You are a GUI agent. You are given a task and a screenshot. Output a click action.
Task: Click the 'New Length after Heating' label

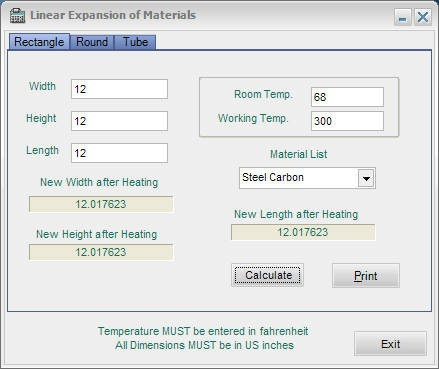[x=296, y=214]
